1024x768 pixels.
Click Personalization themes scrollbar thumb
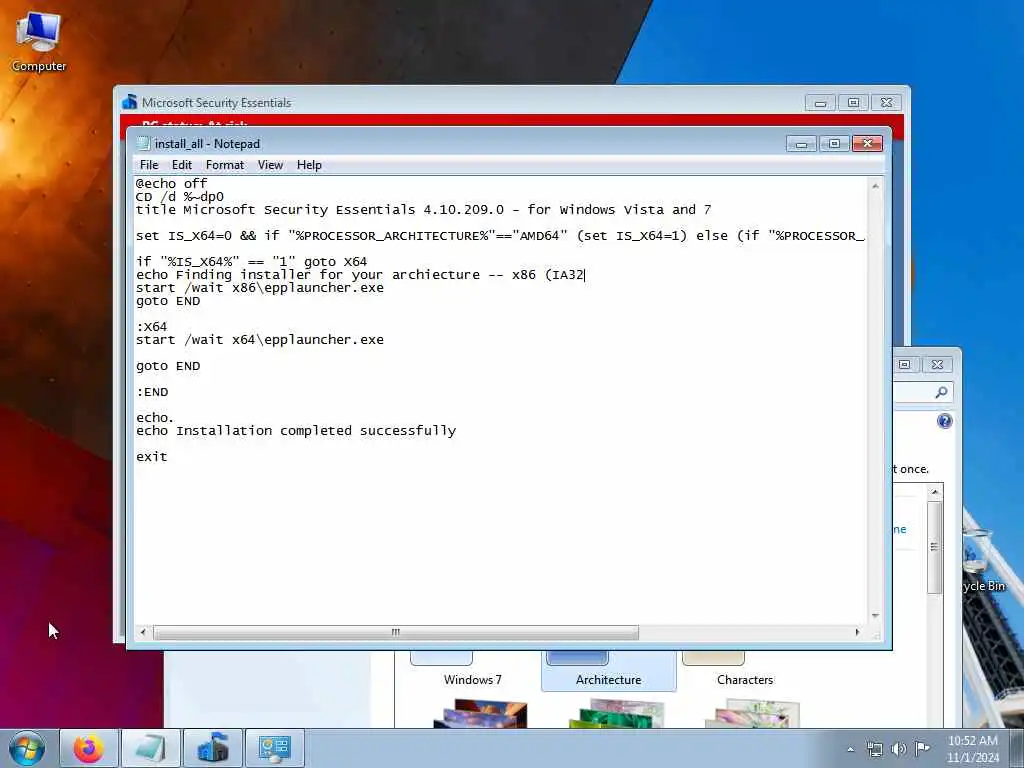935,547
